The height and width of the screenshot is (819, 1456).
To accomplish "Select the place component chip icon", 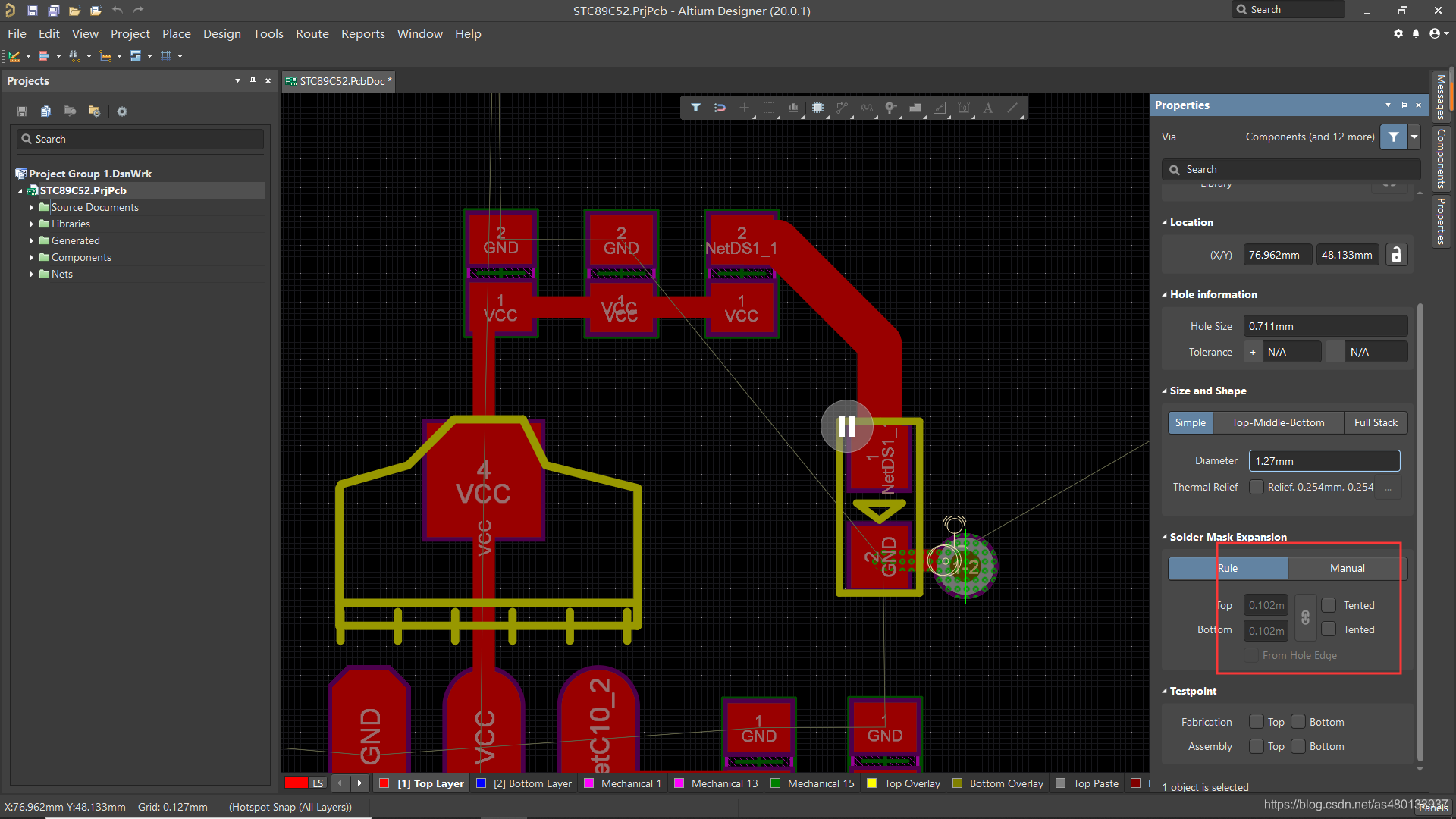I will coord(817,108).
